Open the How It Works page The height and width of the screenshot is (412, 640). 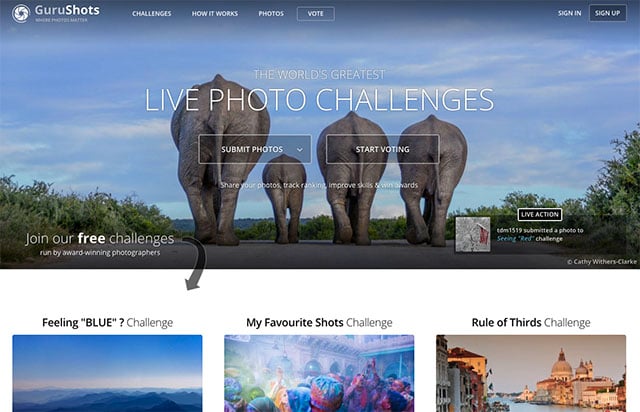pos(215,13)
